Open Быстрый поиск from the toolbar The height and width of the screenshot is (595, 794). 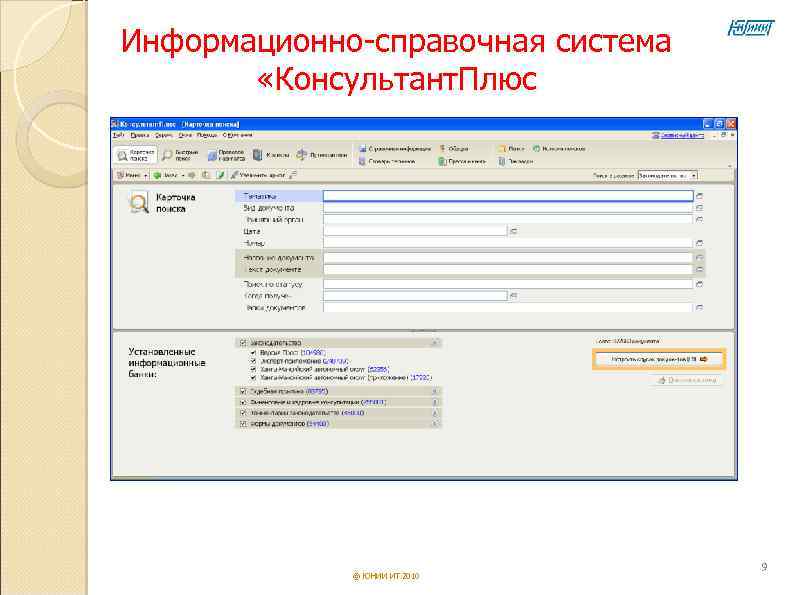coord(181,155)
